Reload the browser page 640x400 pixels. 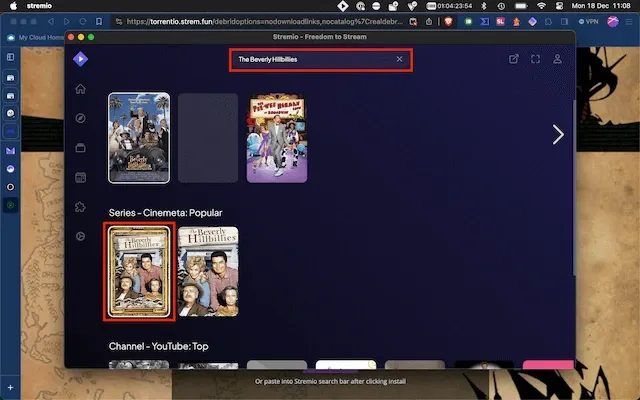tap(83, 22)
